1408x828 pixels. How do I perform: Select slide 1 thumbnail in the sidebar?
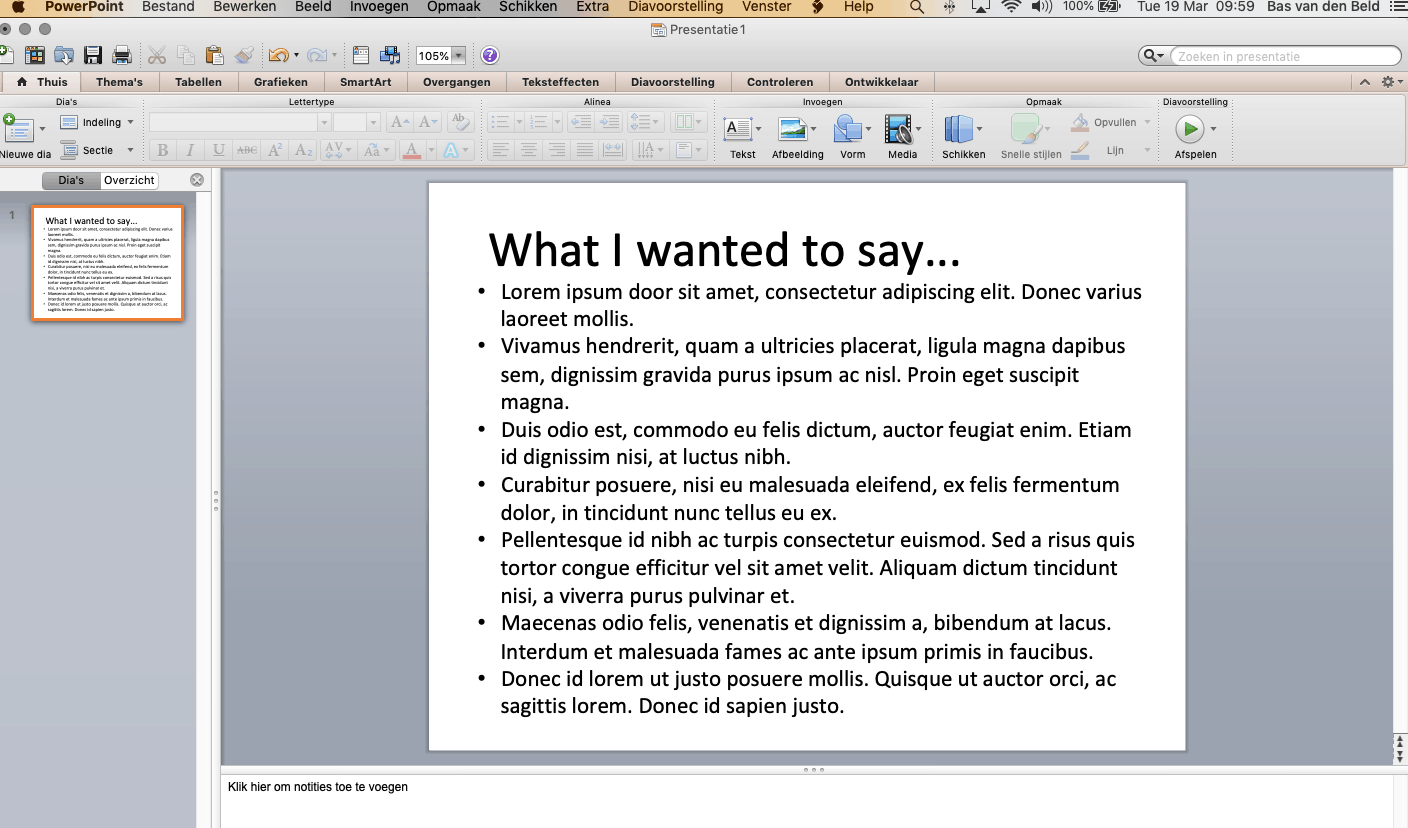coord(107,263)
